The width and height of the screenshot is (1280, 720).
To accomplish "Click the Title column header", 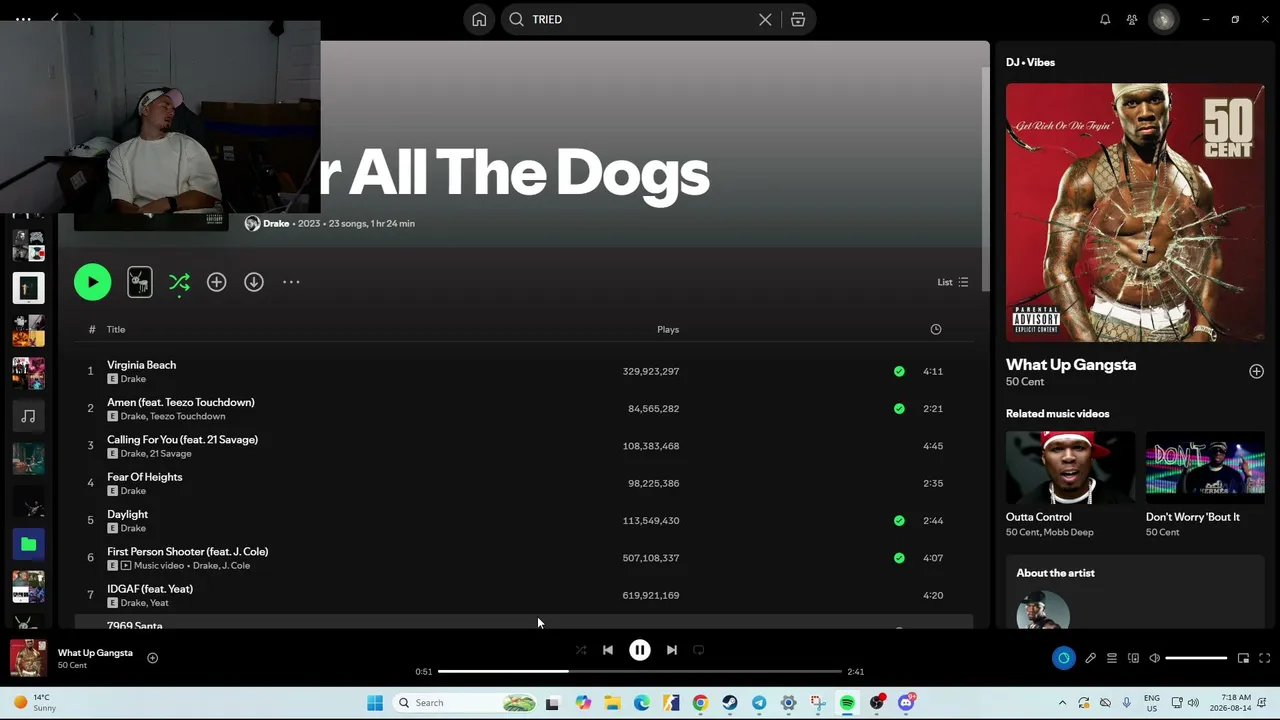I will [x=116, y=329].
